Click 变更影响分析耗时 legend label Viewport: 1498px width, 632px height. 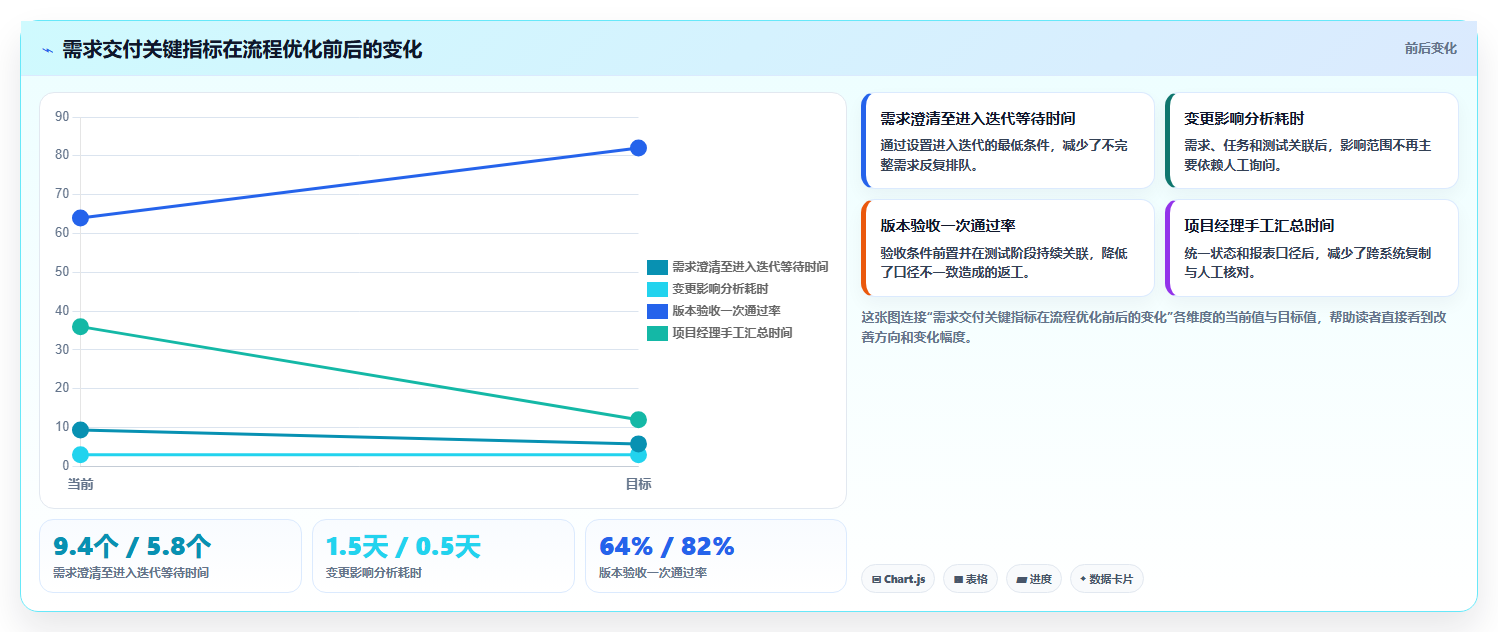[x=720, y=289]
